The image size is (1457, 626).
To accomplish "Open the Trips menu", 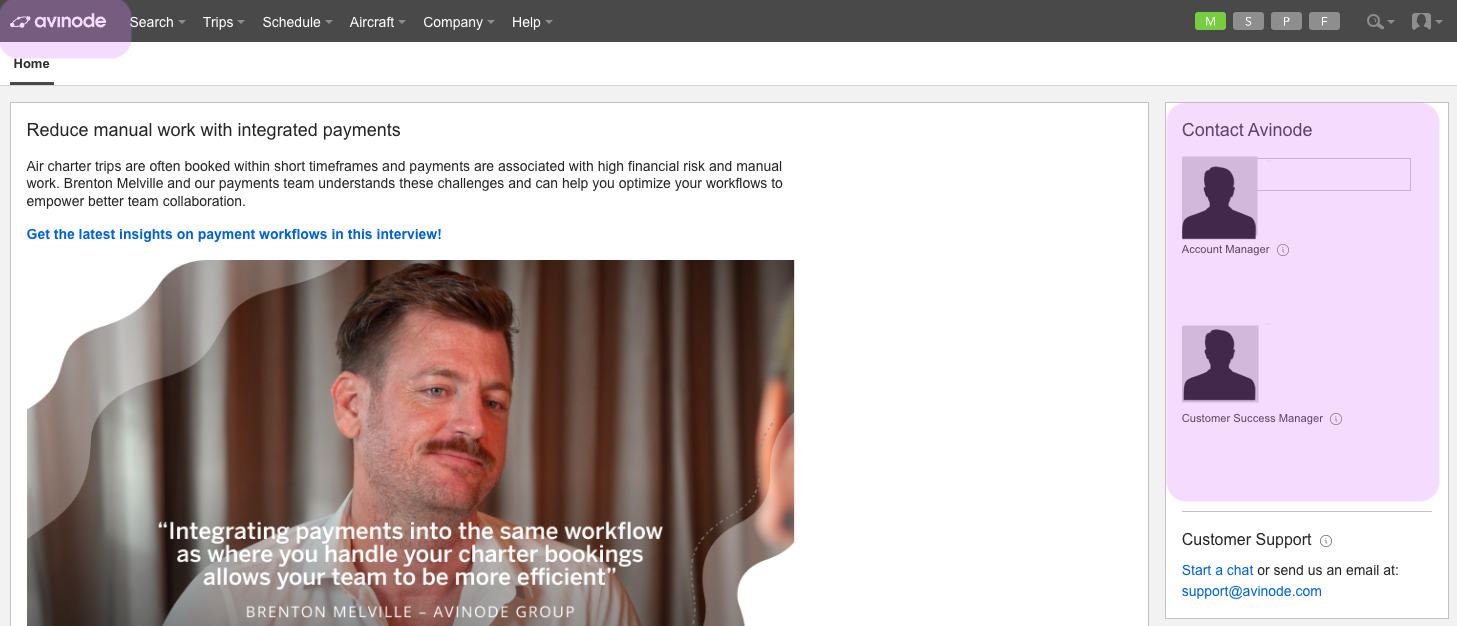I will [x=224, y=22].
